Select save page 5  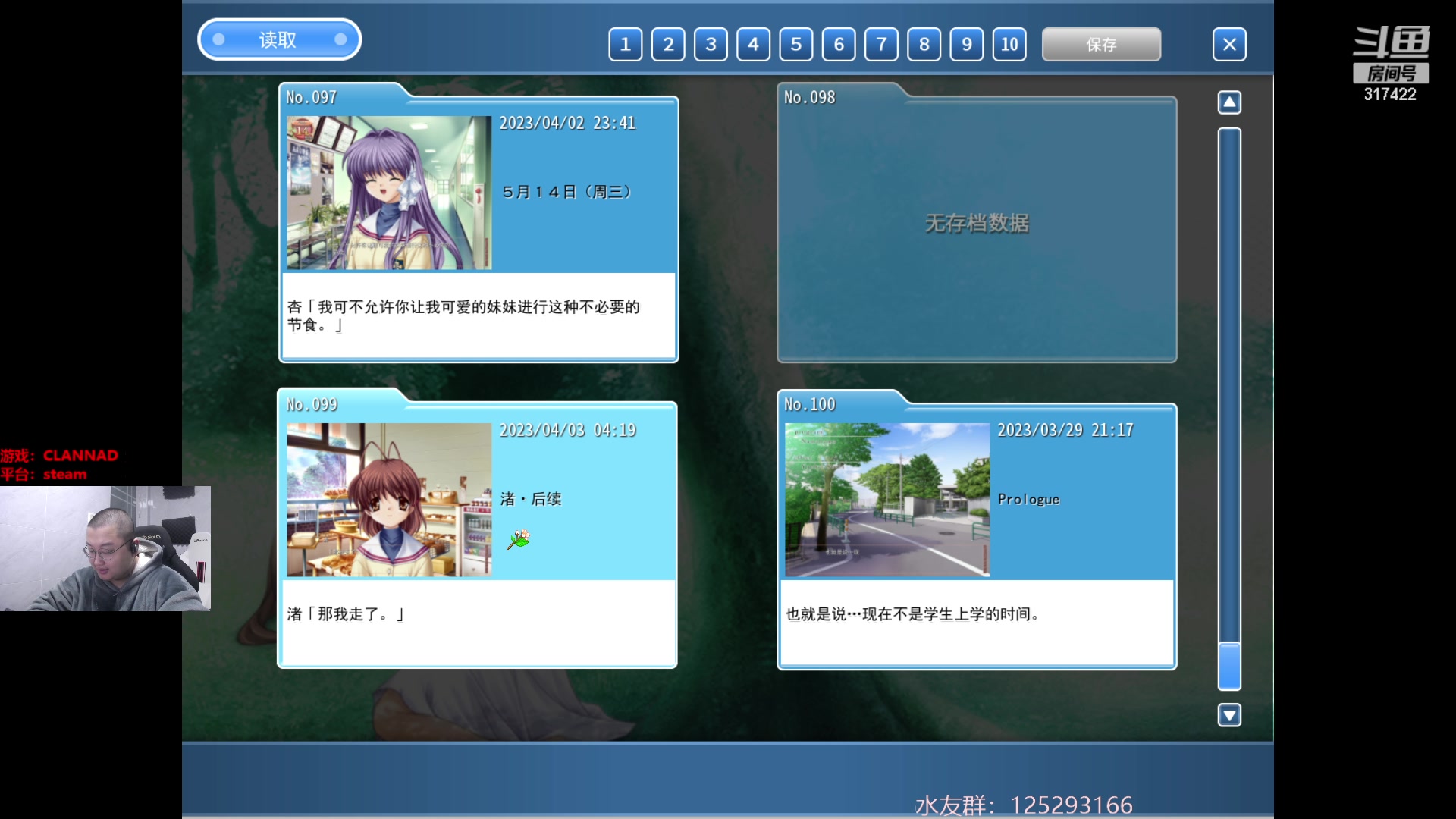pos(796,44)
